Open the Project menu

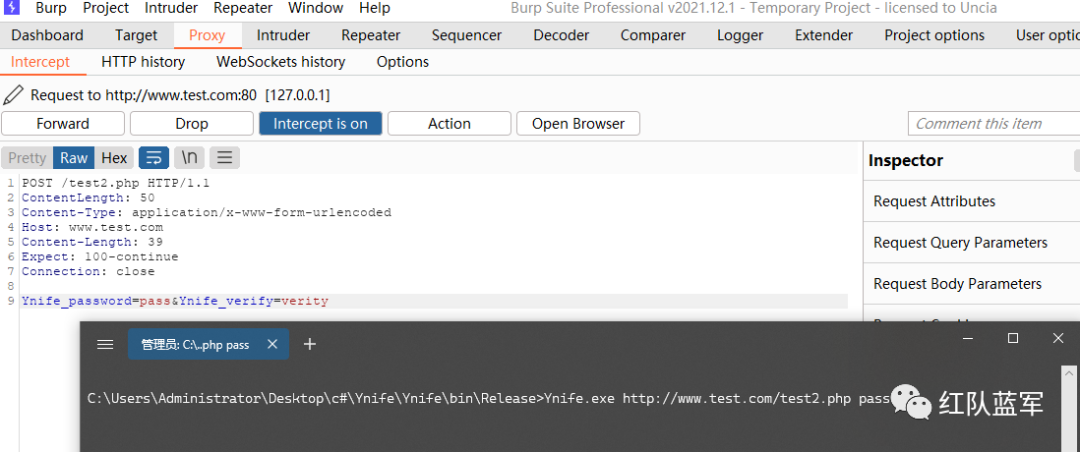106,8
